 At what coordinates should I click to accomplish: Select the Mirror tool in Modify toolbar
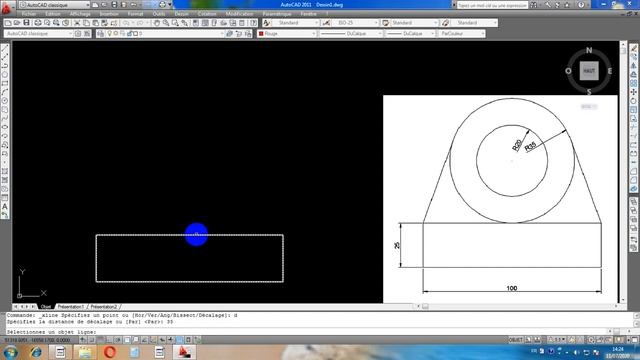coord(633,66)
